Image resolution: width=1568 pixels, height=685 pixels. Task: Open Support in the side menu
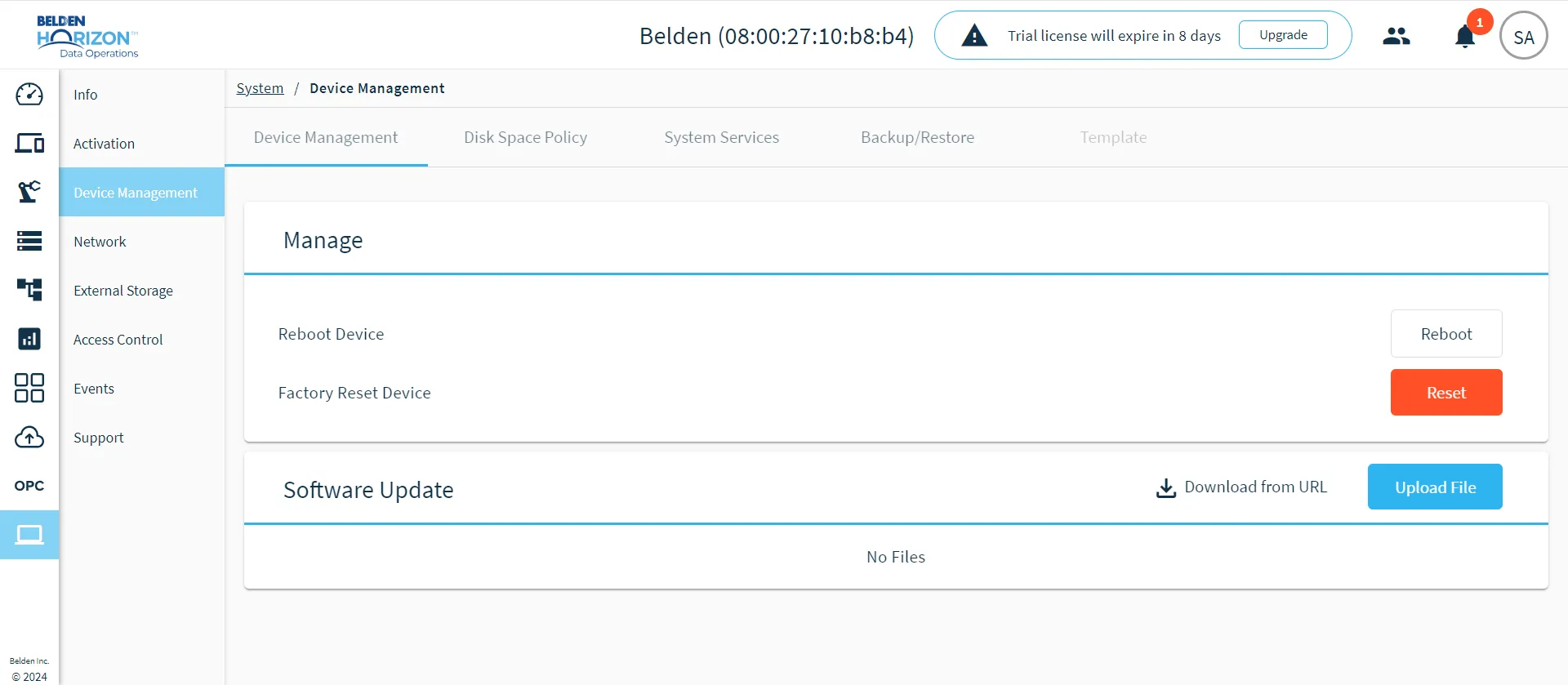[x=142, y=438]
